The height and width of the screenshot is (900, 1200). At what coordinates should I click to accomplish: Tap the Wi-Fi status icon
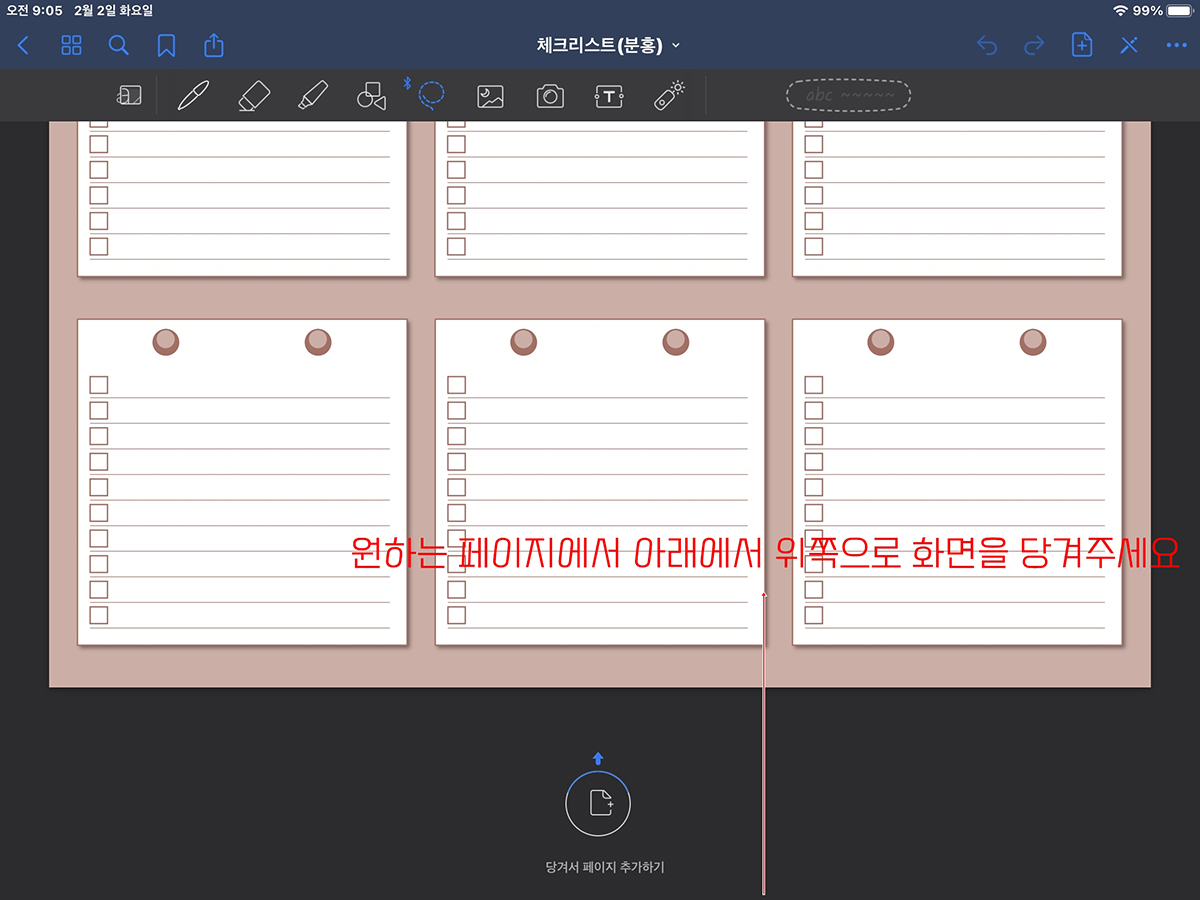coord(1119,10)
